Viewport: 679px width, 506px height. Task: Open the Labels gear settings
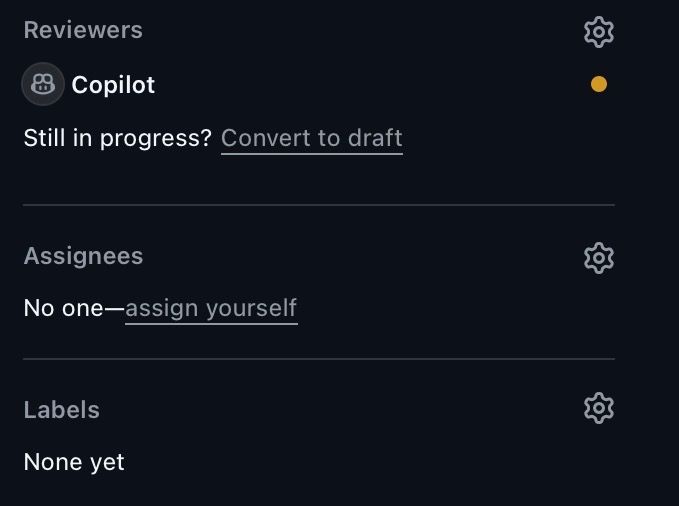click(x=598, y=408)
